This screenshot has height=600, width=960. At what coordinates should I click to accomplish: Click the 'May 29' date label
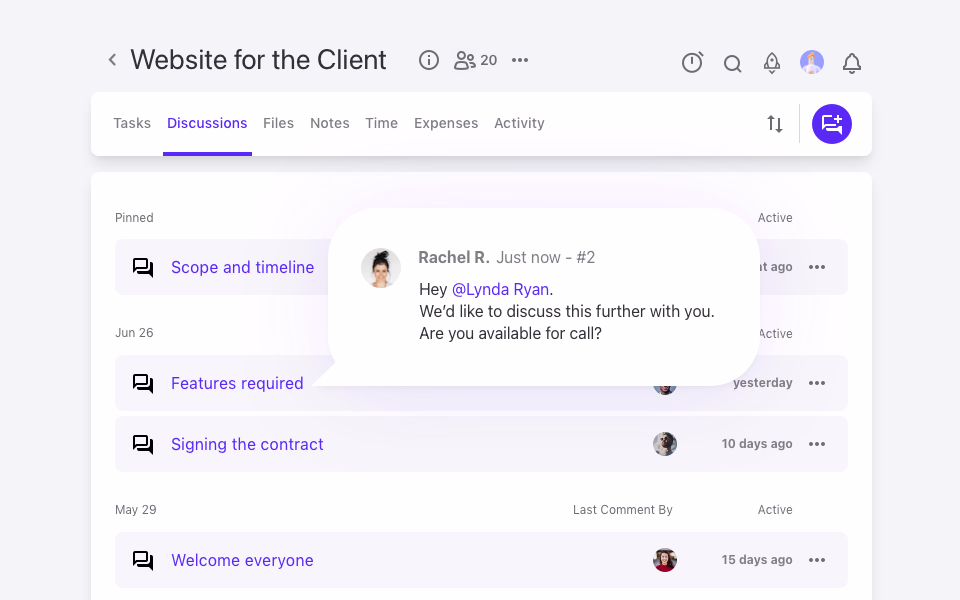pyautogui.click(x=136, y=509)
